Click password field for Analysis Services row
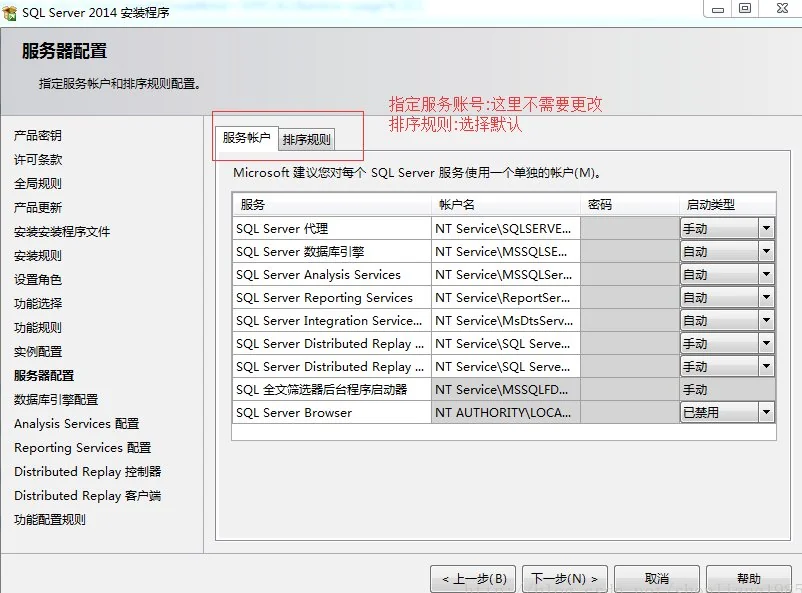802x593 pixels. 629,274
